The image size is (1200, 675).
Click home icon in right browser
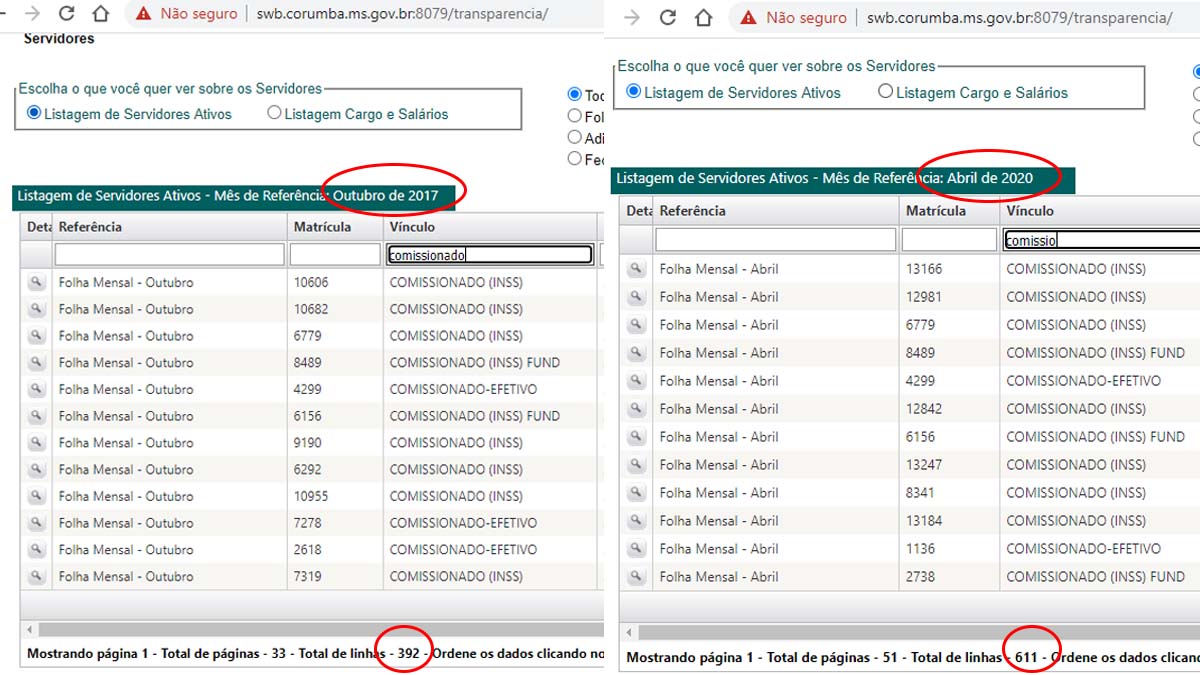pos(703,17)
